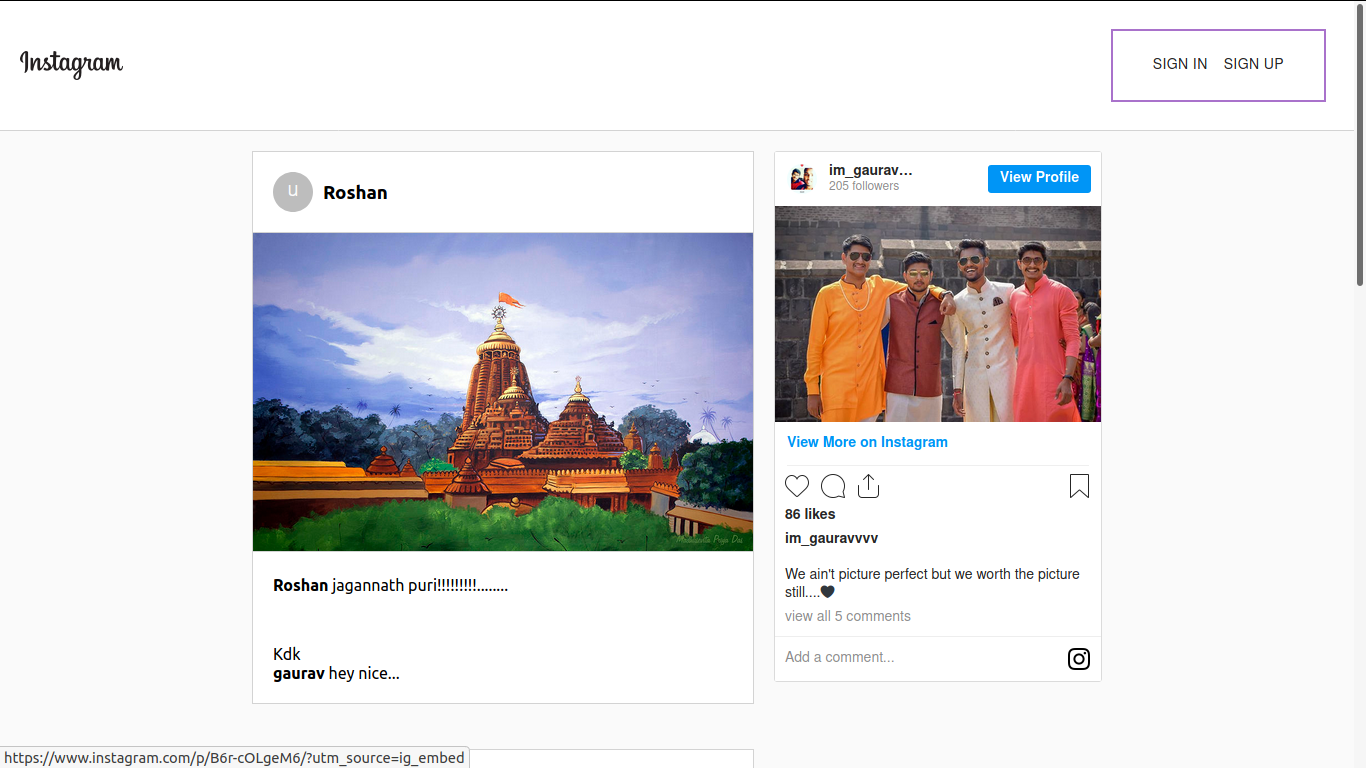Click Roshan's gray avatar circle
Viewport: 1366px width, 768px height.
[293, 192]
